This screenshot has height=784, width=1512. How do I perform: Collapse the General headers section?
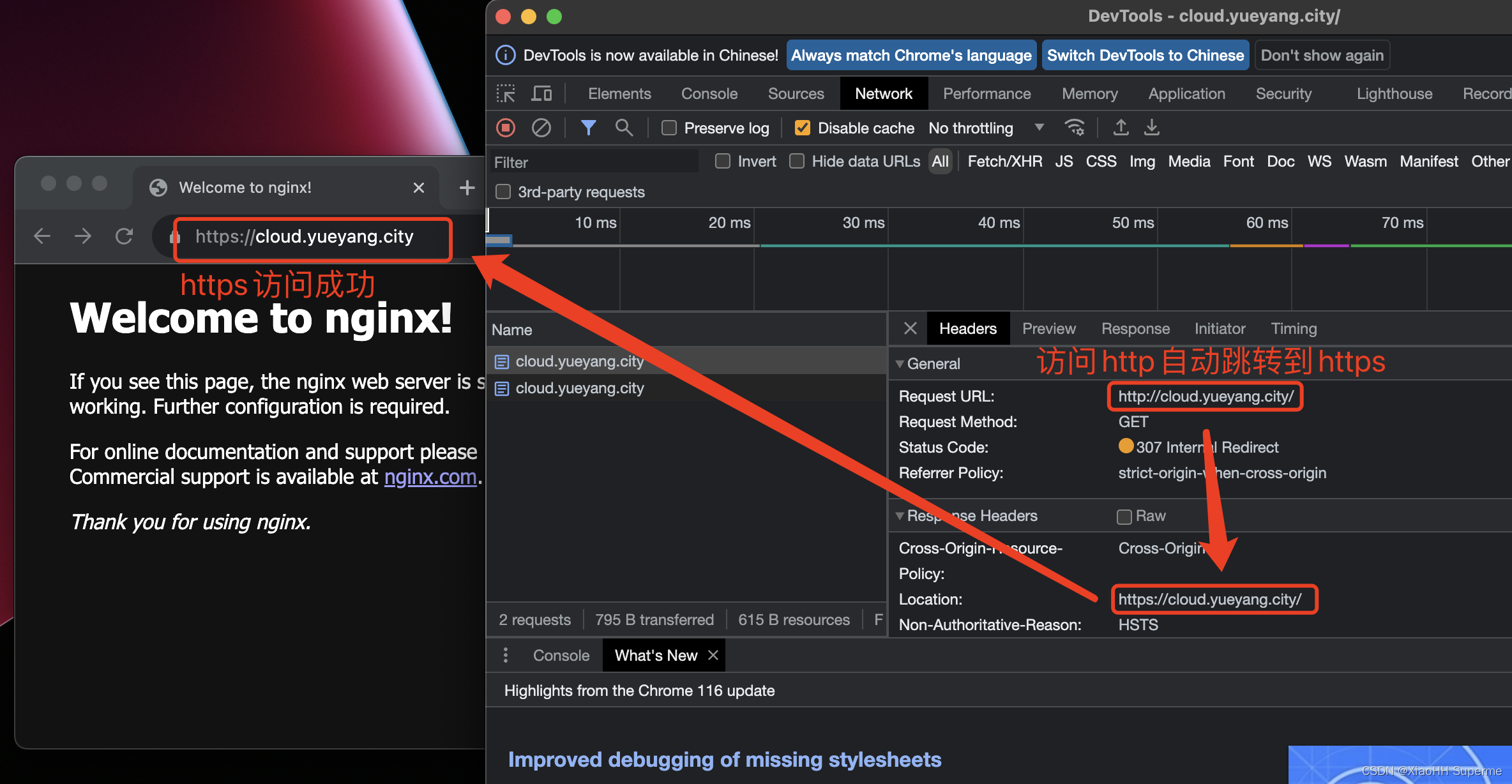(x=900, y=364)
